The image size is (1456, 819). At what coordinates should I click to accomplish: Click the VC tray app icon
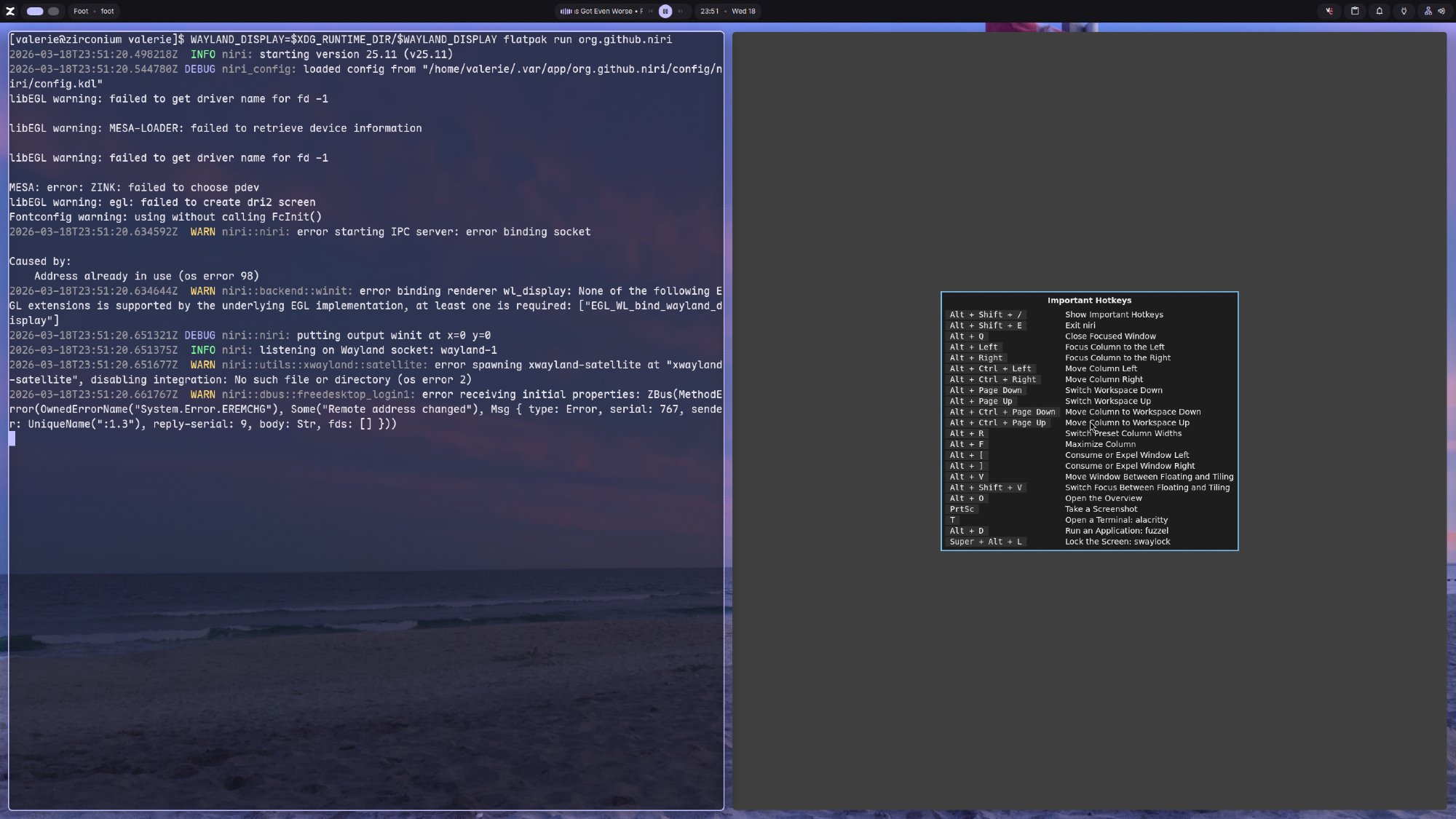coord(1329,11)
